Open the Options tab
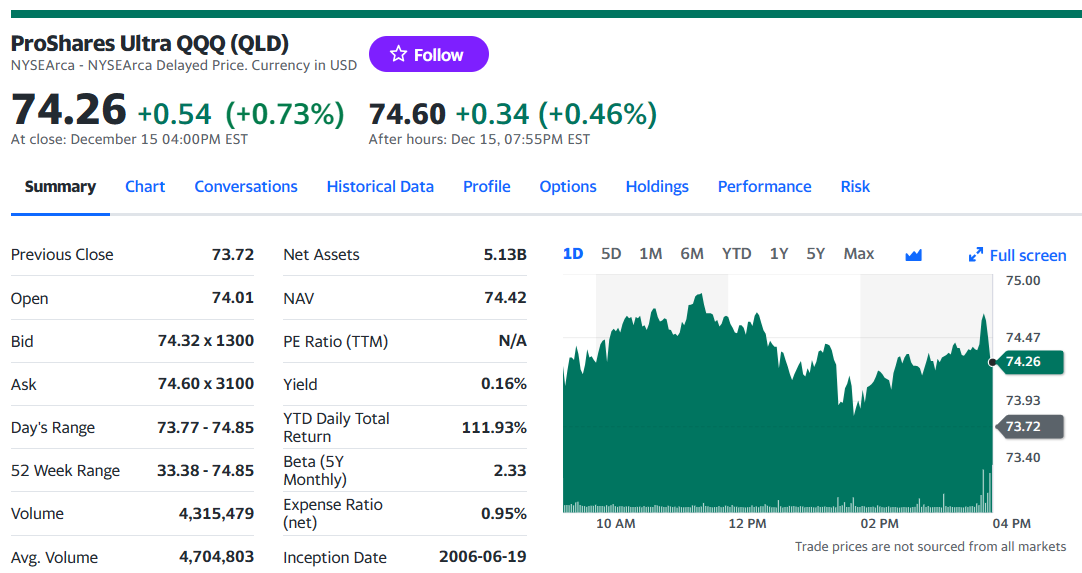Screen dimensions: 1082x573 568,186
